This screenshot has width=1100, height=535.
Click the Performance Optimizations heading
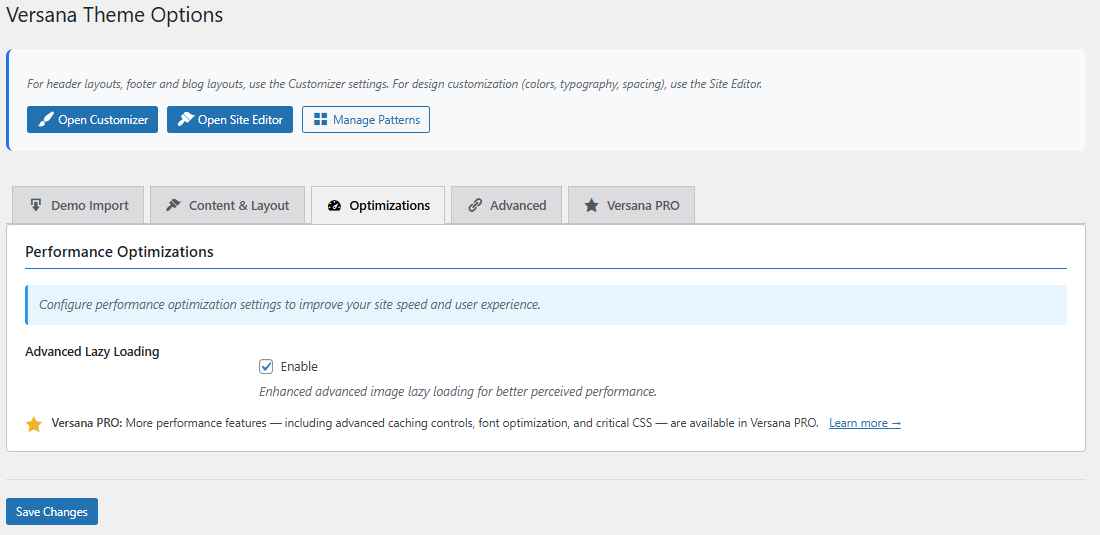coord(119,251)
